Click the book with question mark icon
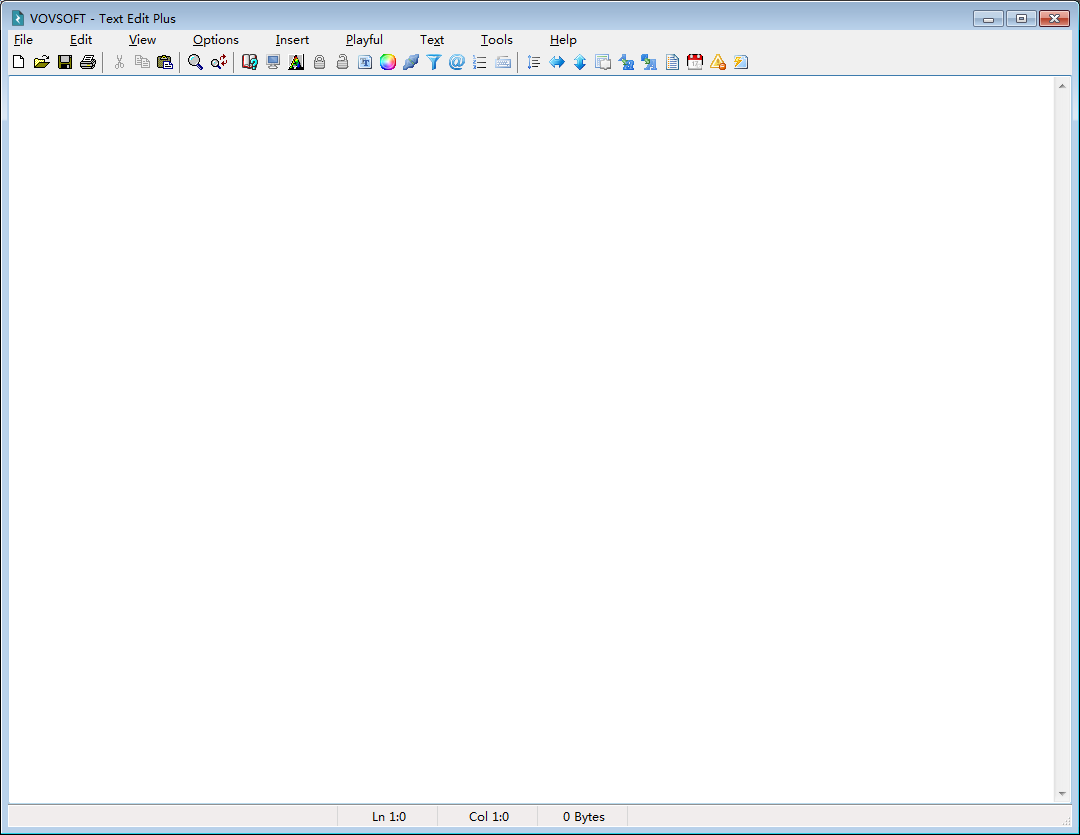Viewport: 1080px width, 835px height. pos(250,62)
